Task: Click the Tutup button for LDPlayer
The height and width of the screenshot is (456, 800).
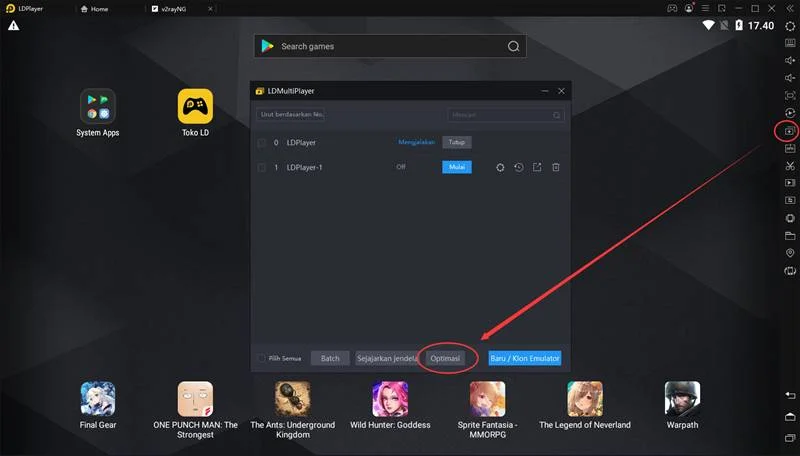Action: 457,142
